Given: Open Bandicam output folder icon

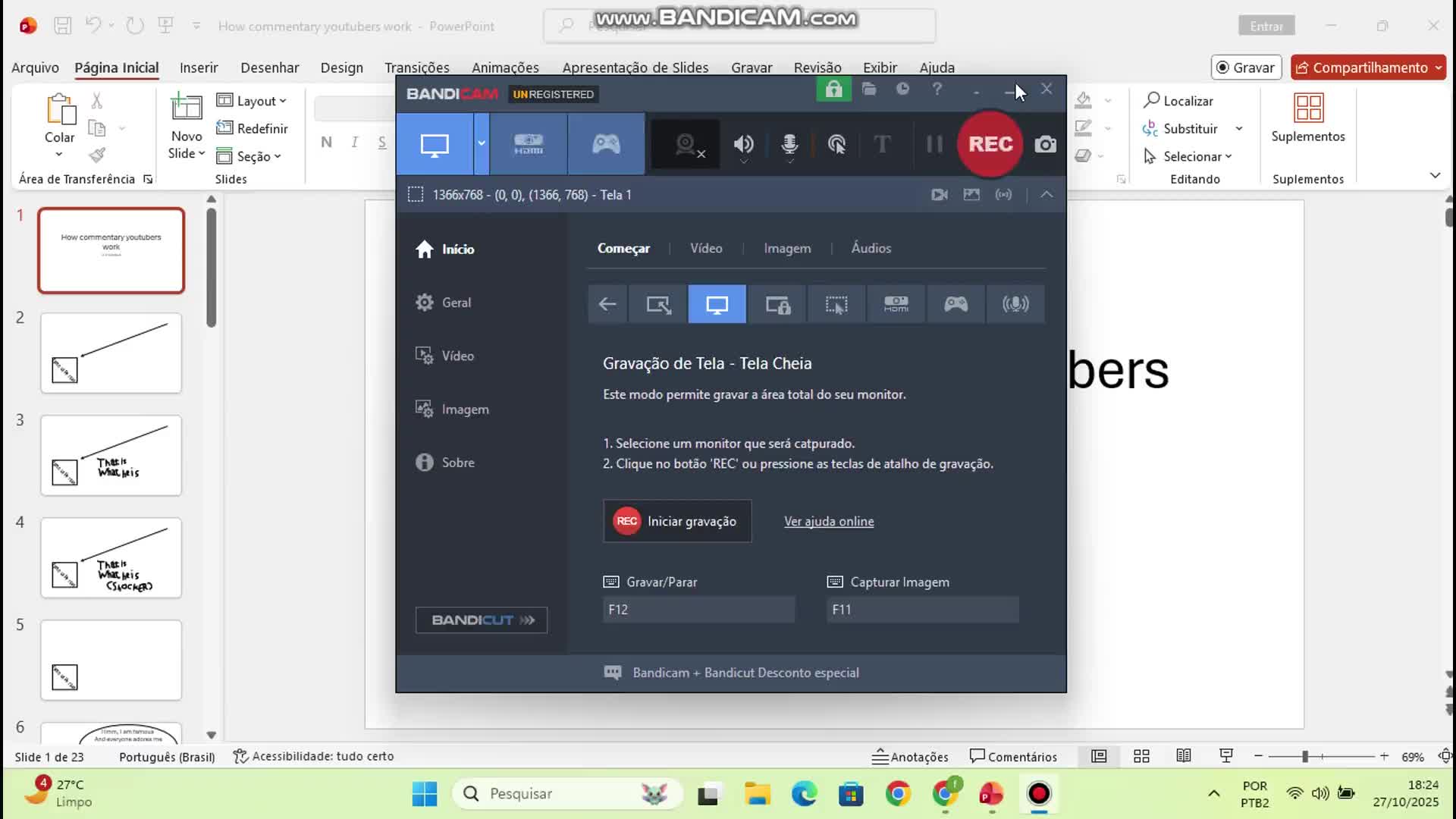Looking at the screenshot, I should pyautogui.click(x=869, y=89).
